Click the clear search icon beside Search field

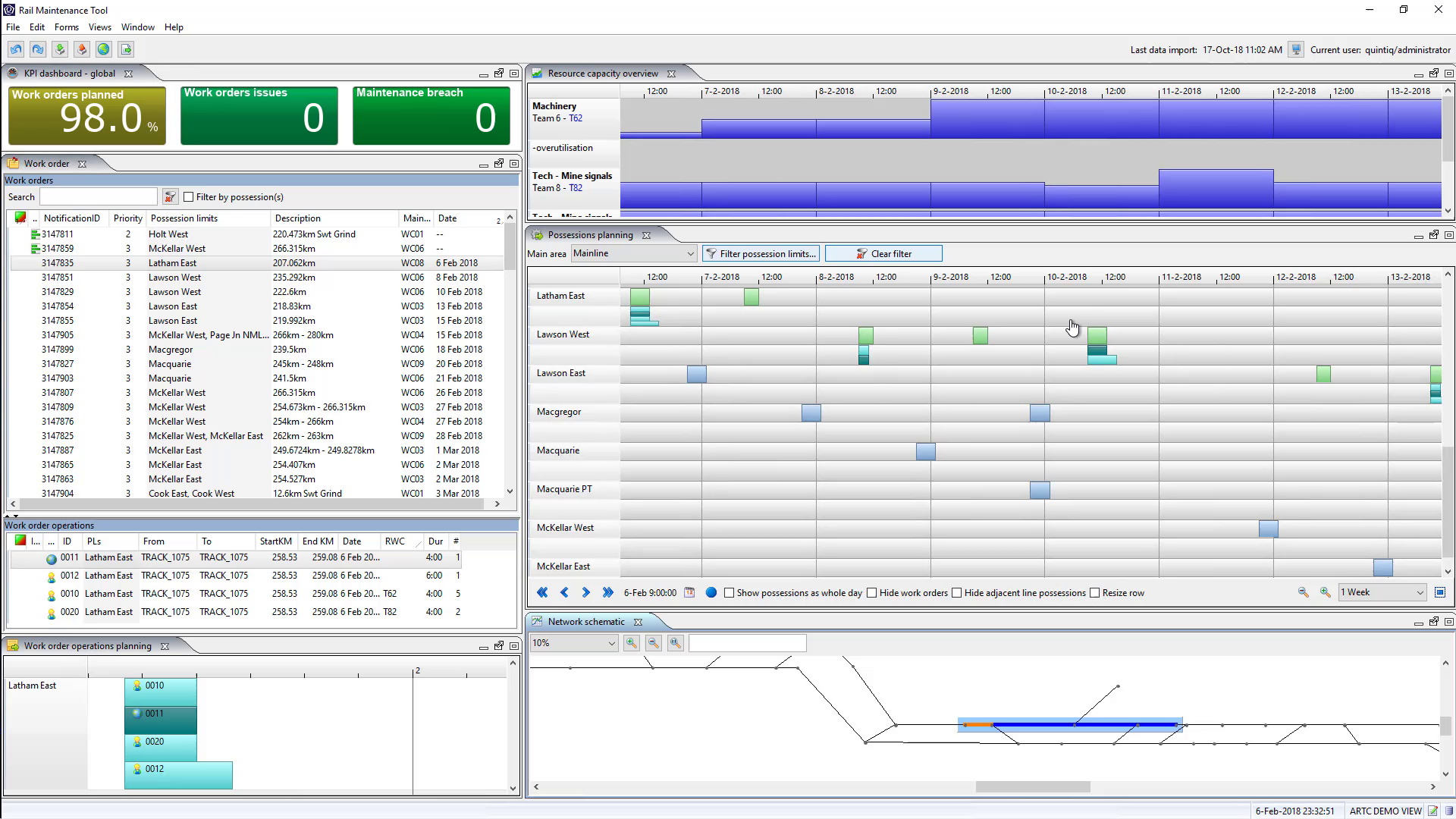coord(170,197)
